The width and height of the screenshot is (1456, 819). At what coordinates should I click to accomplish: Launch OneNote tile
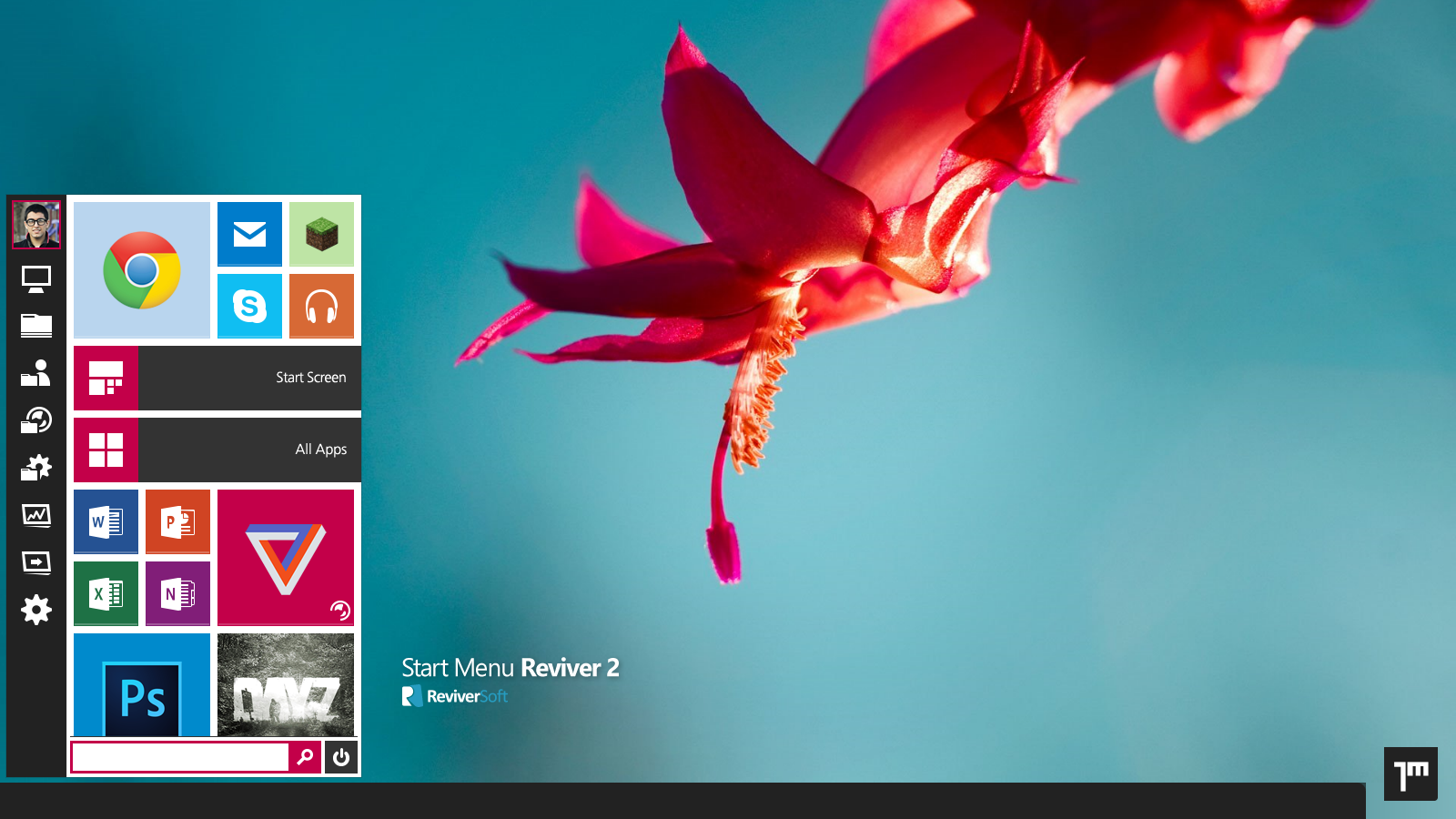(x=177, y=593)
